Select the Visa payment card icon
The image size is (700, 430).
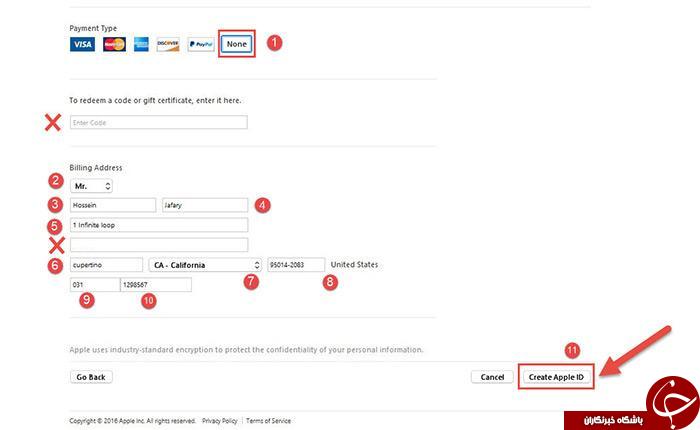click(x=82, y=44)
